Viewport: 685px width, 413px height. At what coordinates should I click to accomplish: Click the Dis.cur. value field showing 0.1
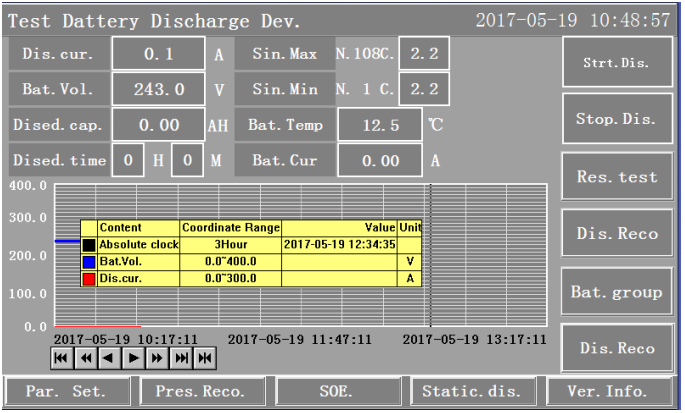pos(158,54)
